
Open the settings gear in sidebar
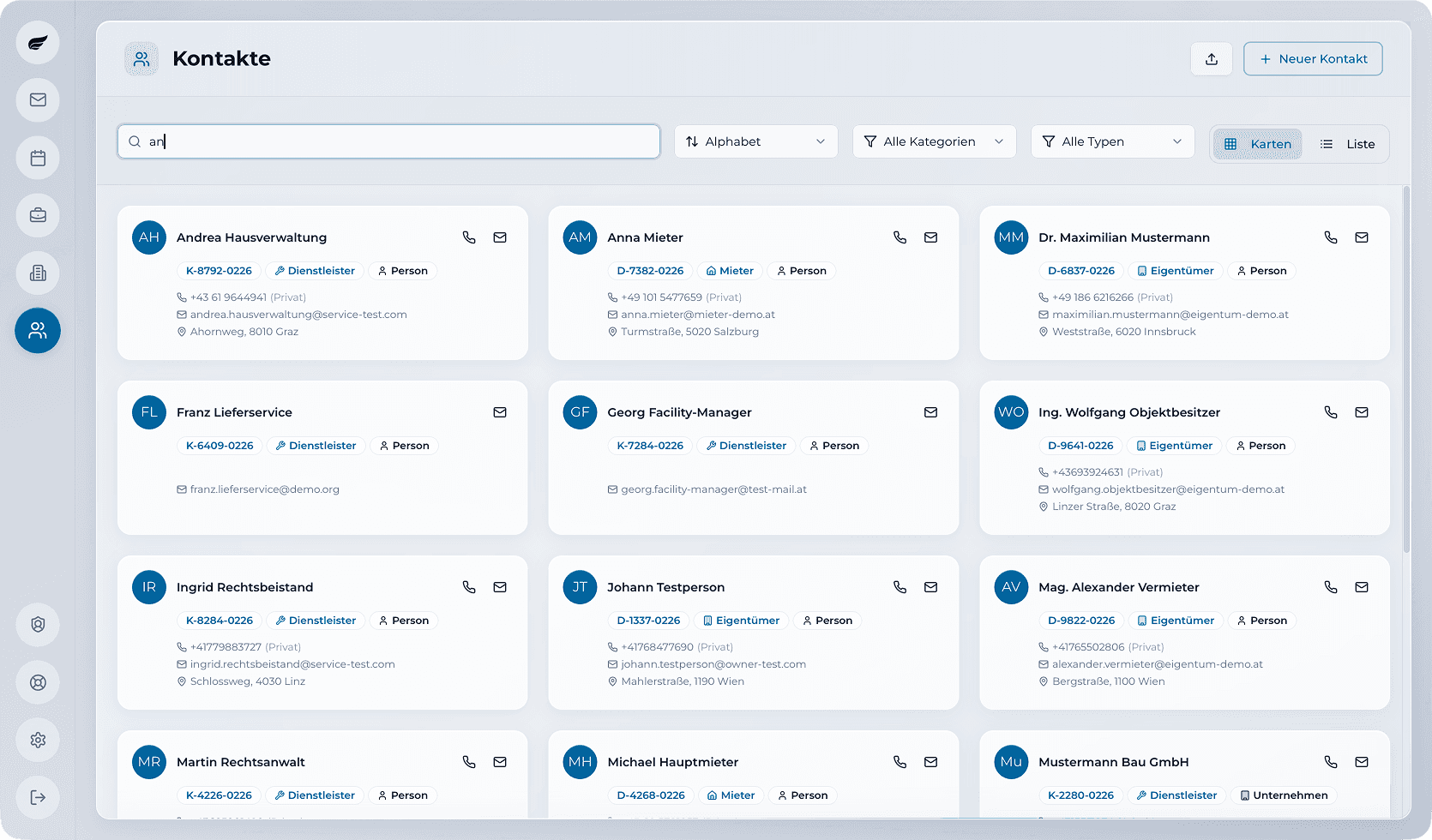[x=38, y=740]
